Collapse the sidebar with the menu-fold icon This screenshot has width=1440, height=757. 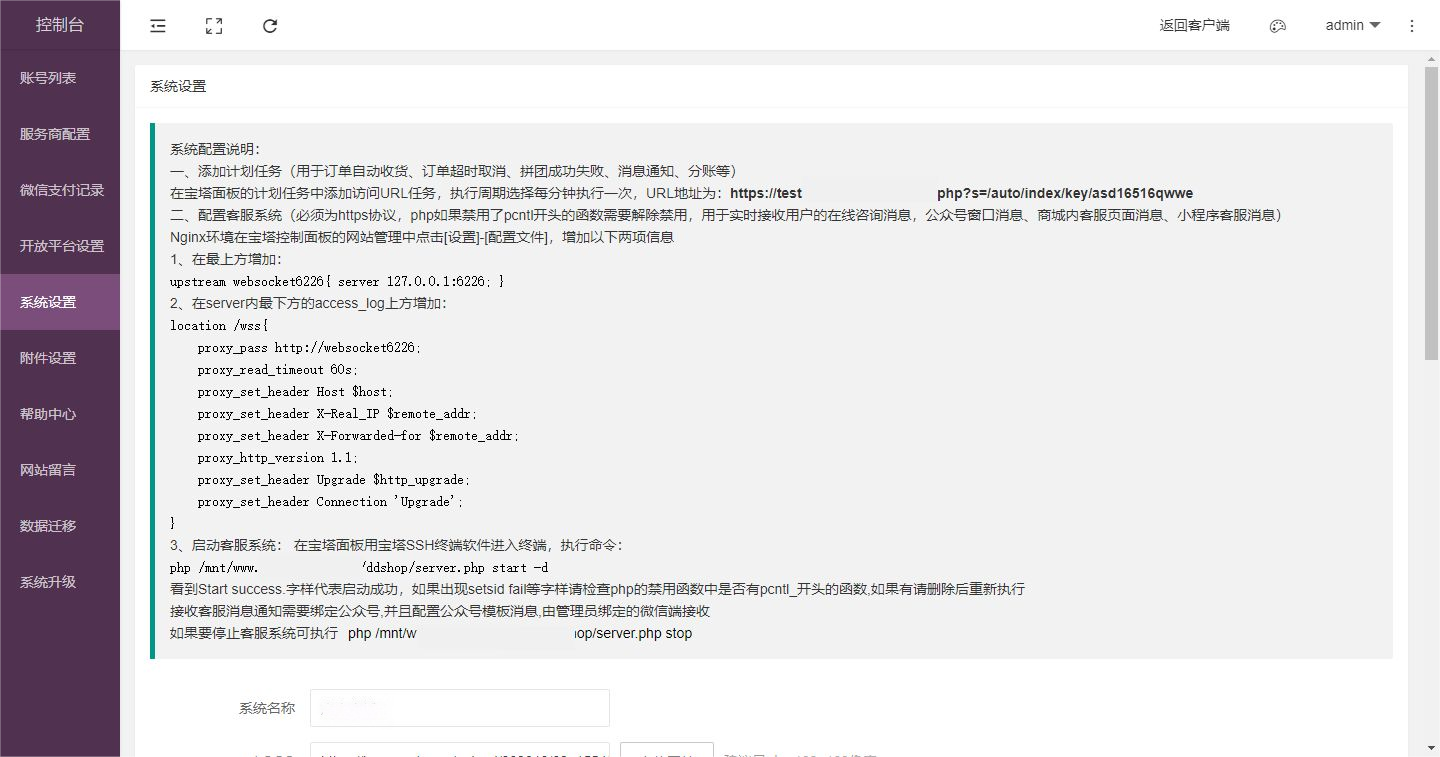coord(158,26)
